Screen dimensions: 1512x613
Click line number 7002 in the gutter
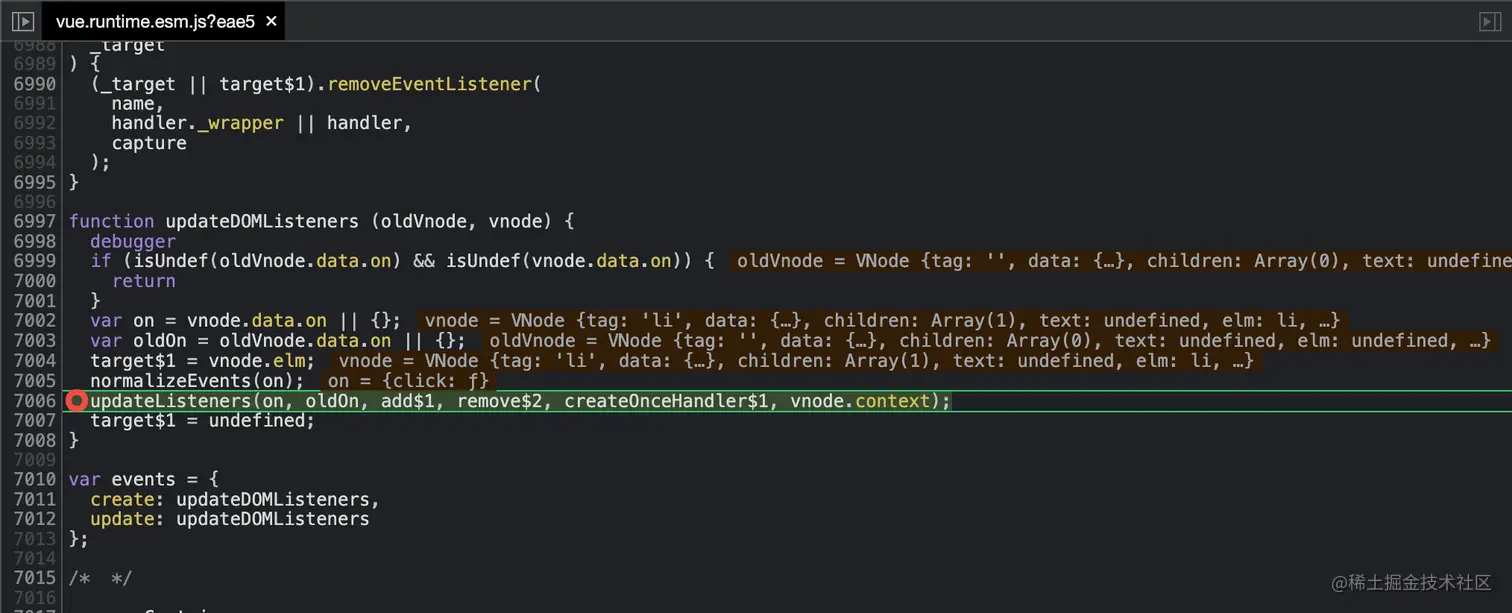point(34,321)
